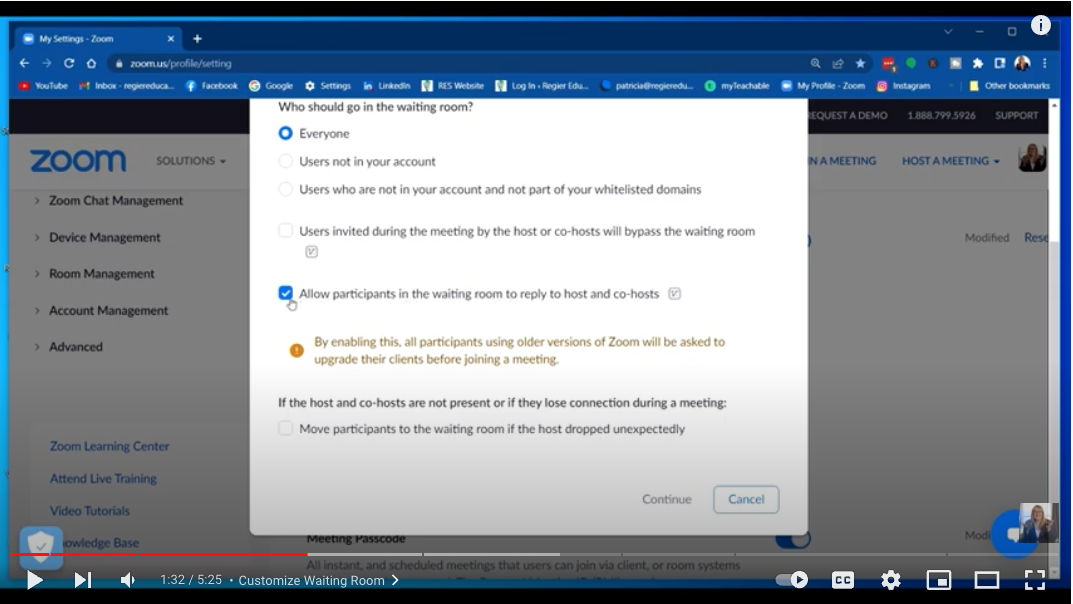Seek on the red video progress bar
Screen dimensions: 1073x604
tap(159, 554)
